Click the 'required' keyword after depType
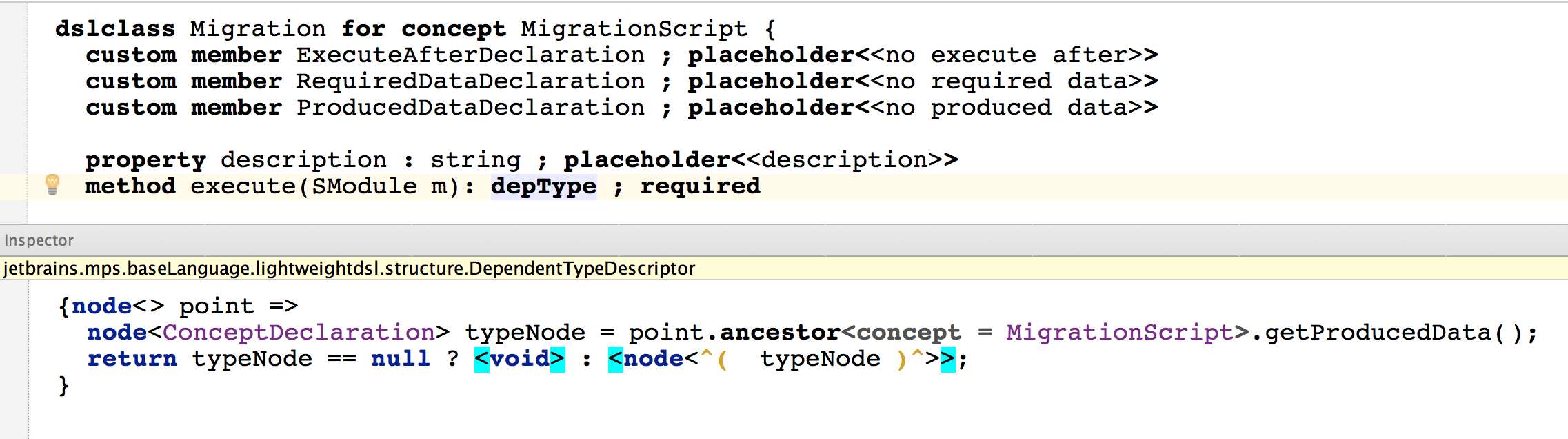The height and width of the screenshot is (439, 1568). pos(700,186)
